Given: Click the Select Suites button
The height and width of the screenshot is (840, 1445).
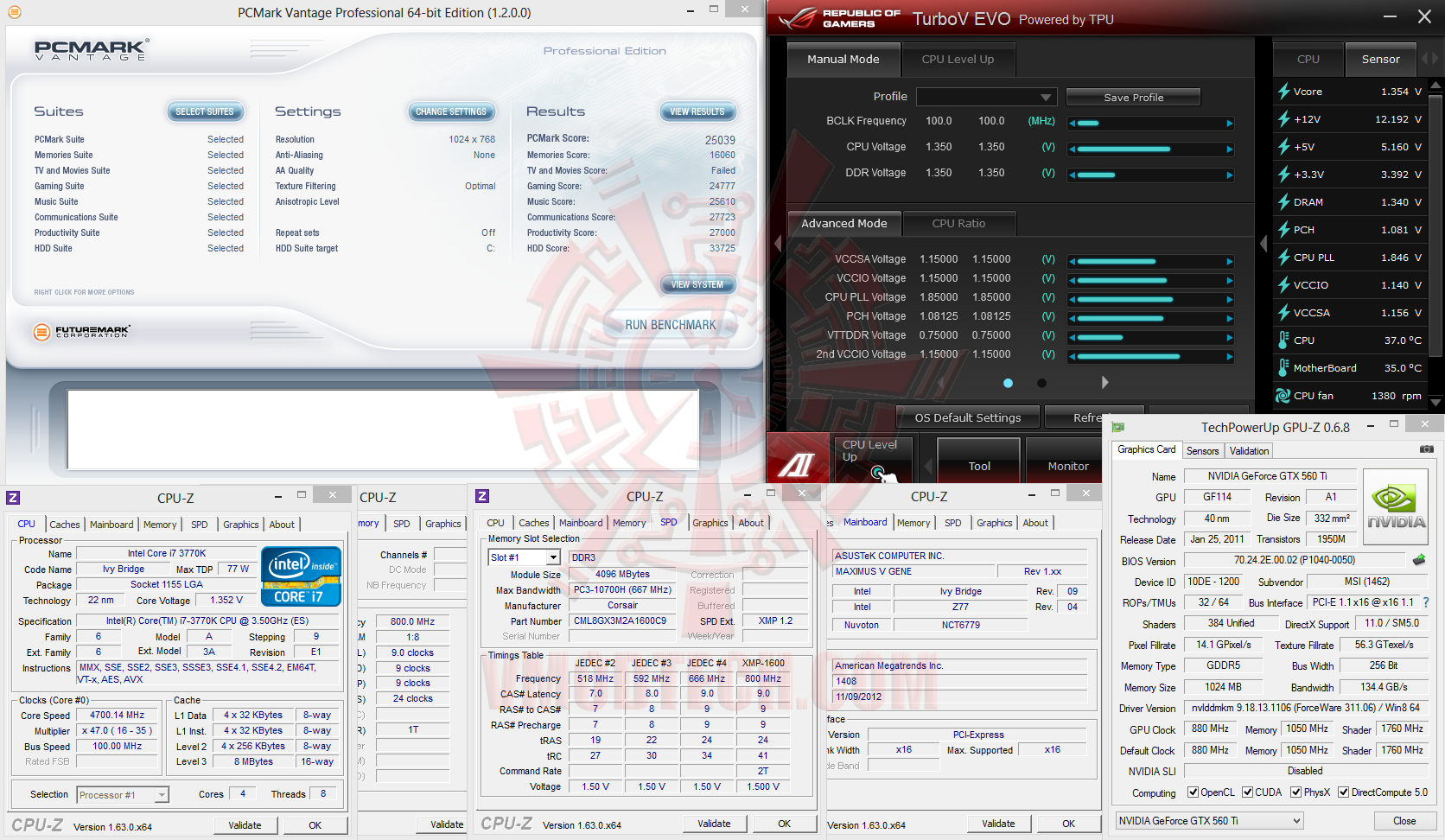Looking at the screenshot, I should point(205,111).
